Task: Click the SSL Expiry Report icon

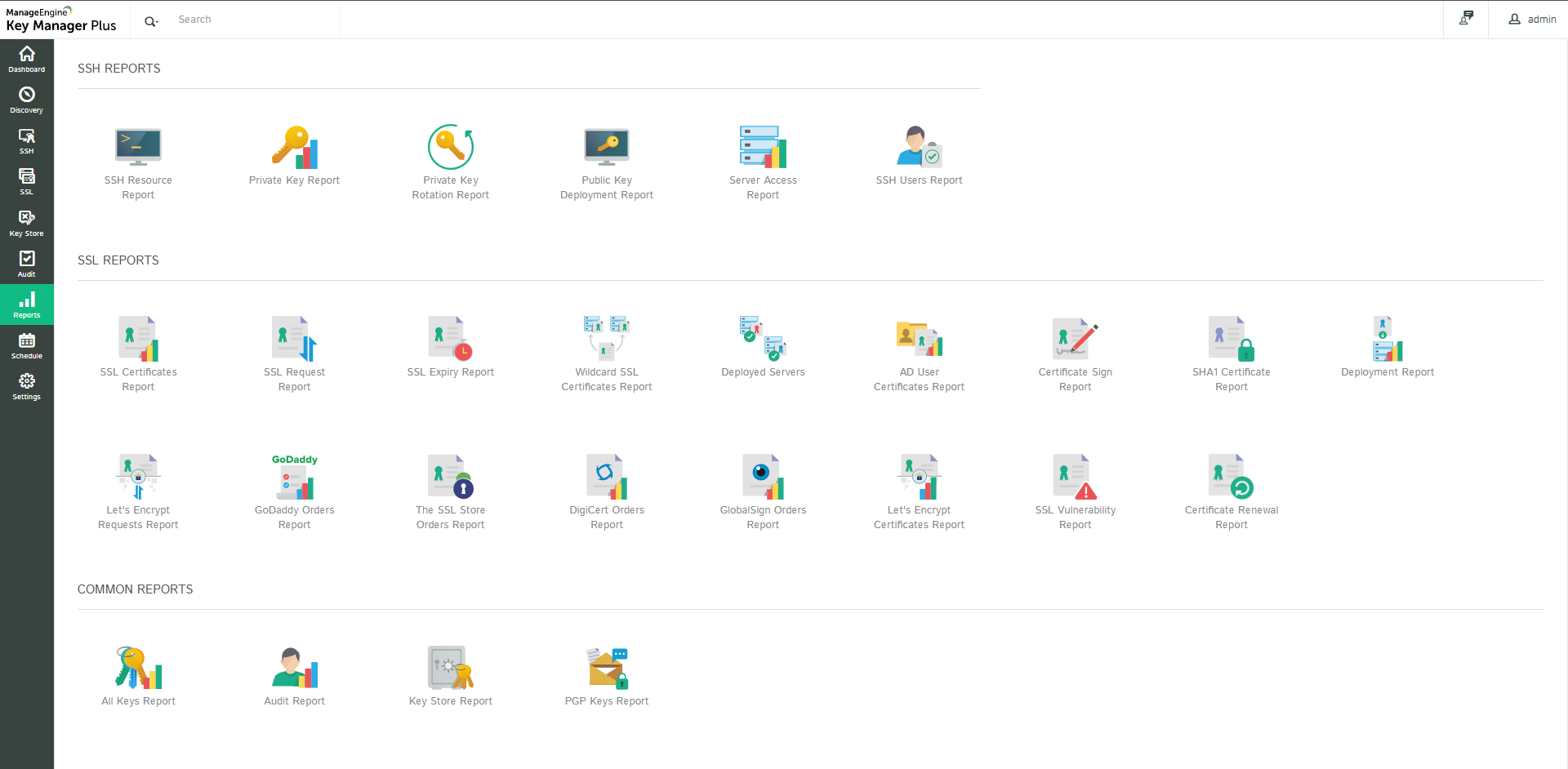Action: (x=450, y=339)
